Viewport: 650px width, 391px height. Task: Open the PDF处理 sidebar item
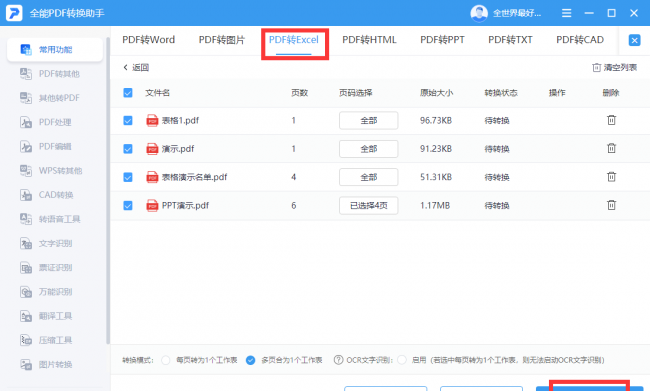(x=46, y=122)
